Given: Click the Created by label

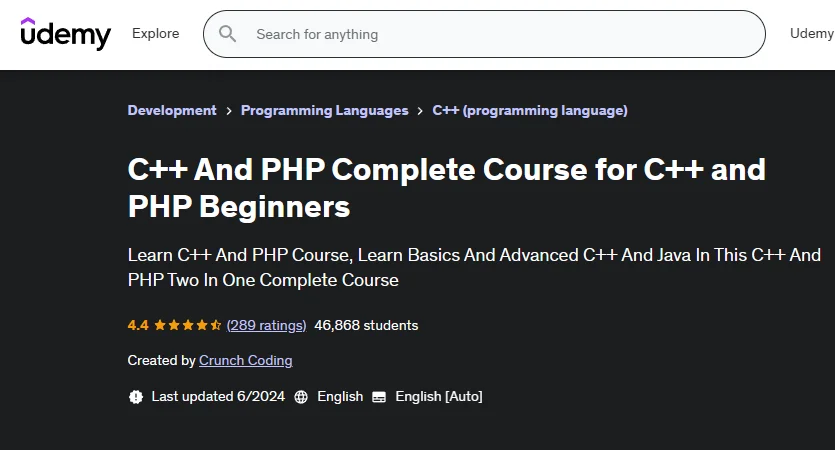Looking at the screenshot, I should coord(161,361).
